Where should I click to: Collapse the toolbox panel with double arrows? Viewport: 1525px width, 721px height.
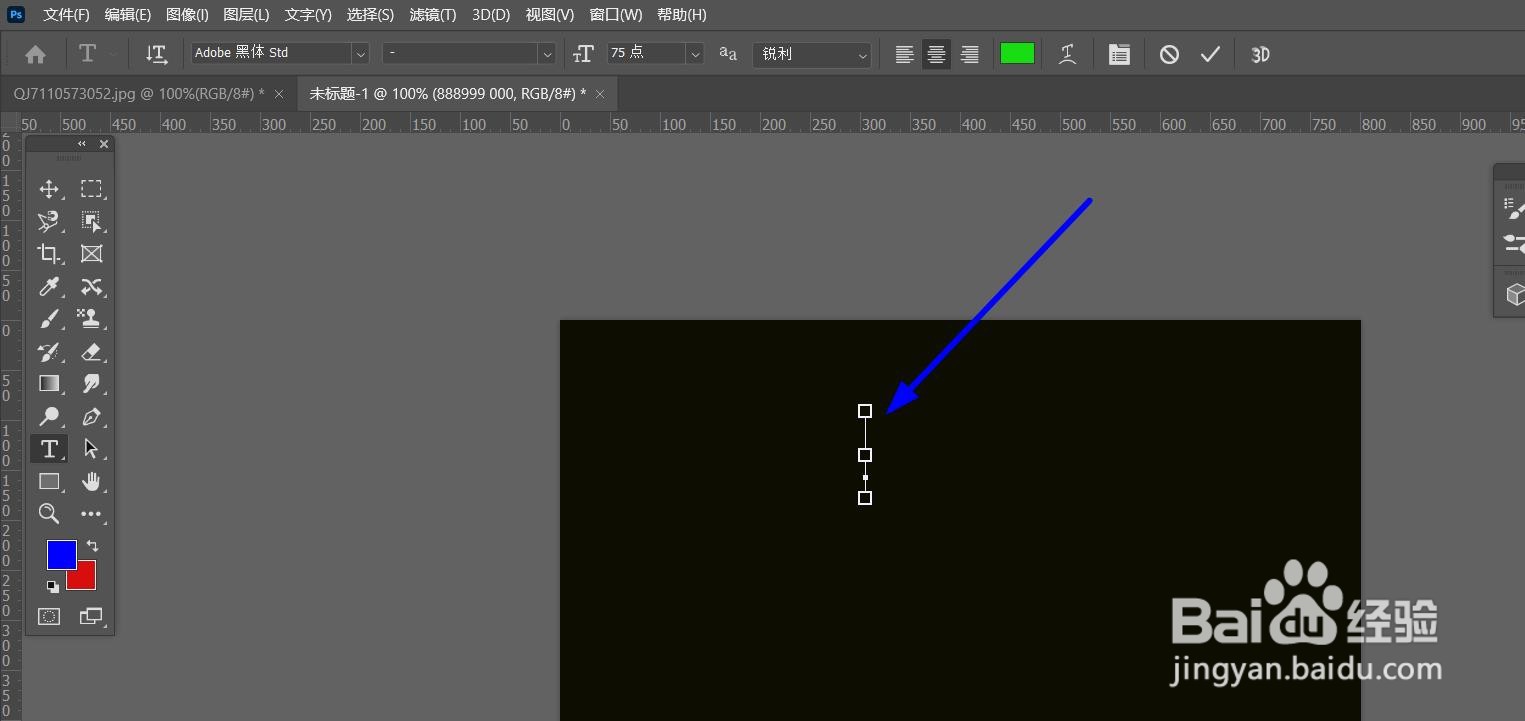point(82,144)
